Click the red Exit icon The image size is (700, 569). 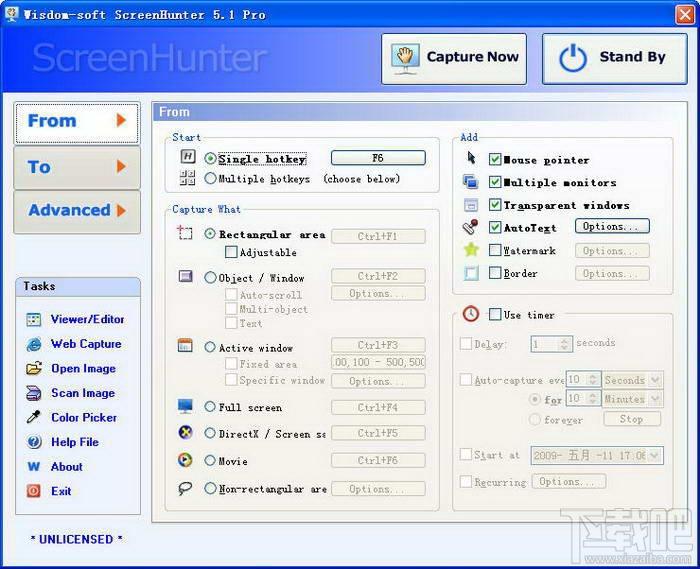click(33, 491)
